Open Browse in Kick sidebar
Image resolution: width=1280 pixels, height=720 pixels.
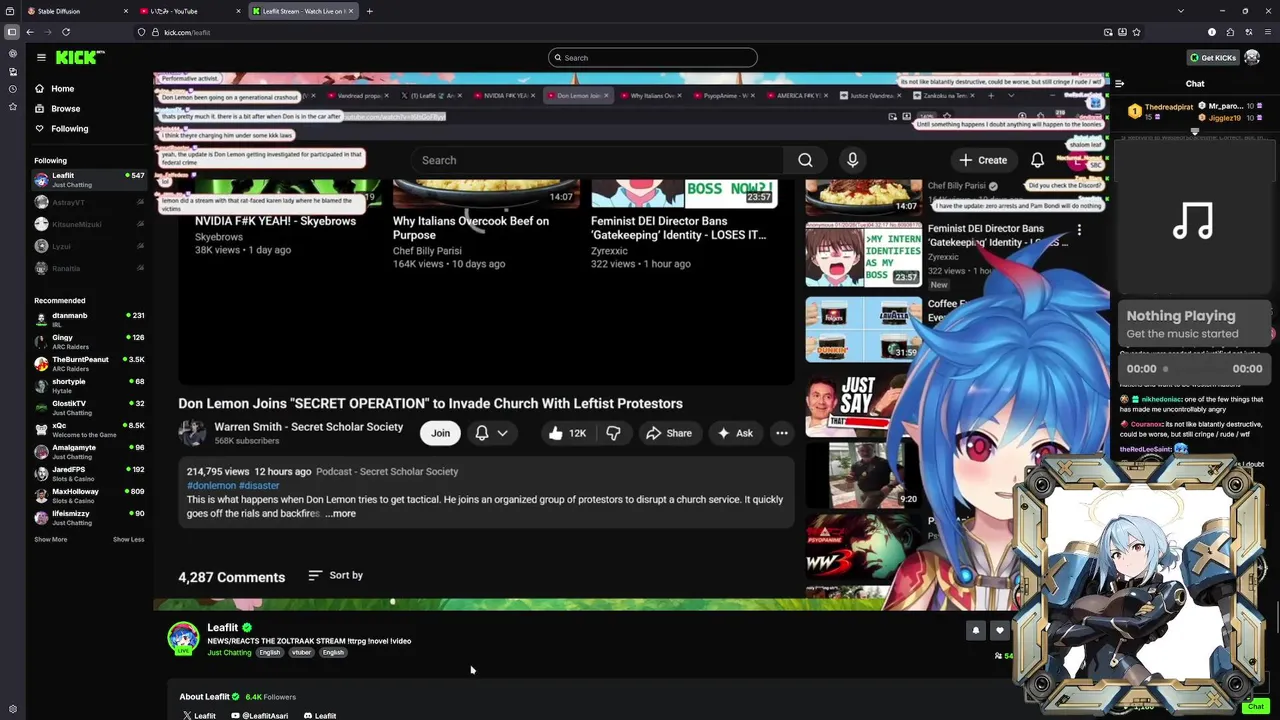pyautogui.click(x=65, y=109)
